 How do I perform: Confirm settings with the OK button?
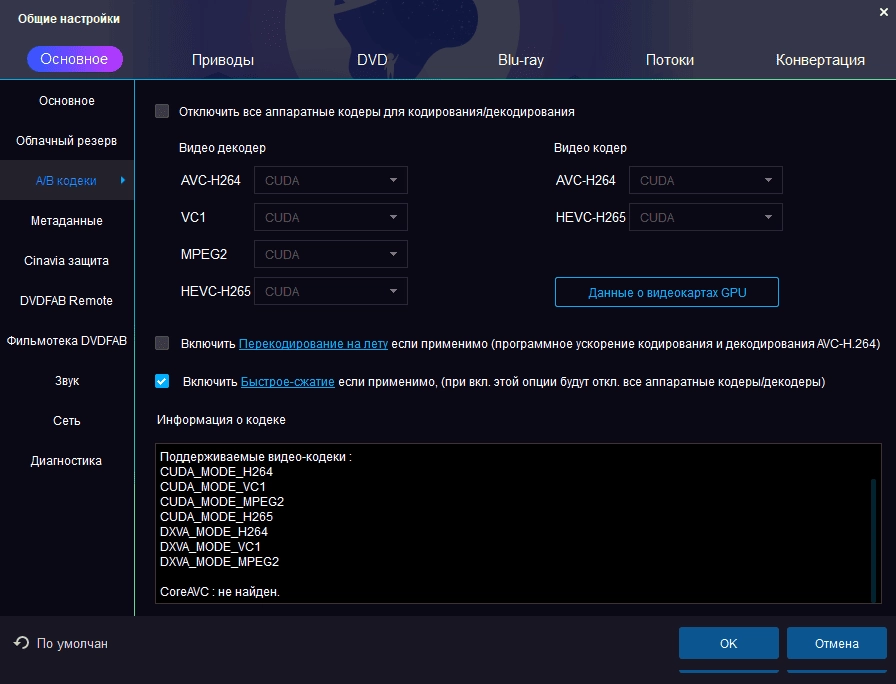[729, 643]
